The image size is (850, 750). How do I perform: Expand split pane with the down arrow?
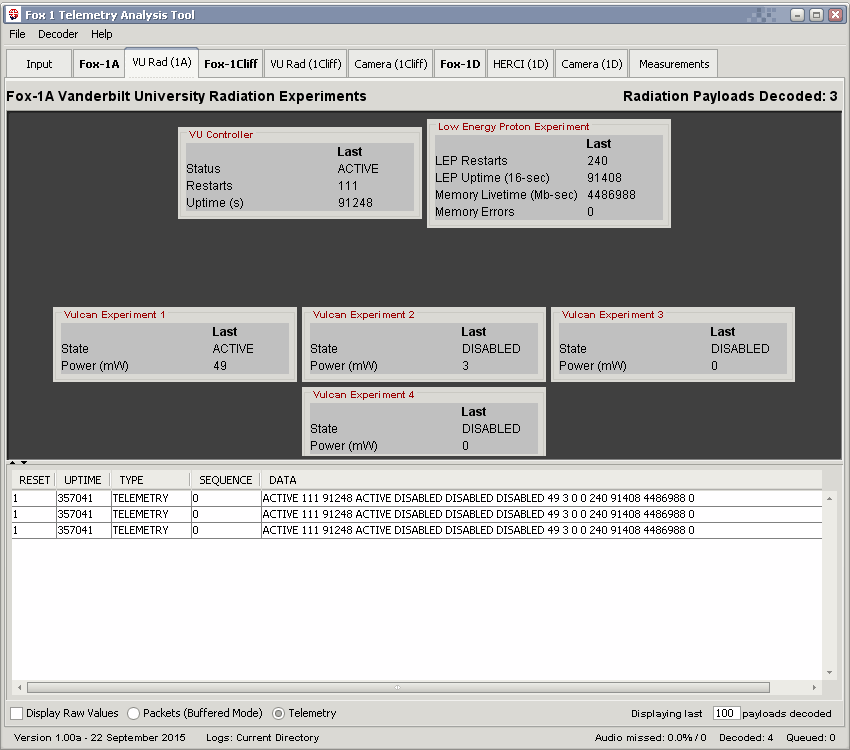pyautogui.click(x=23, y=462)
